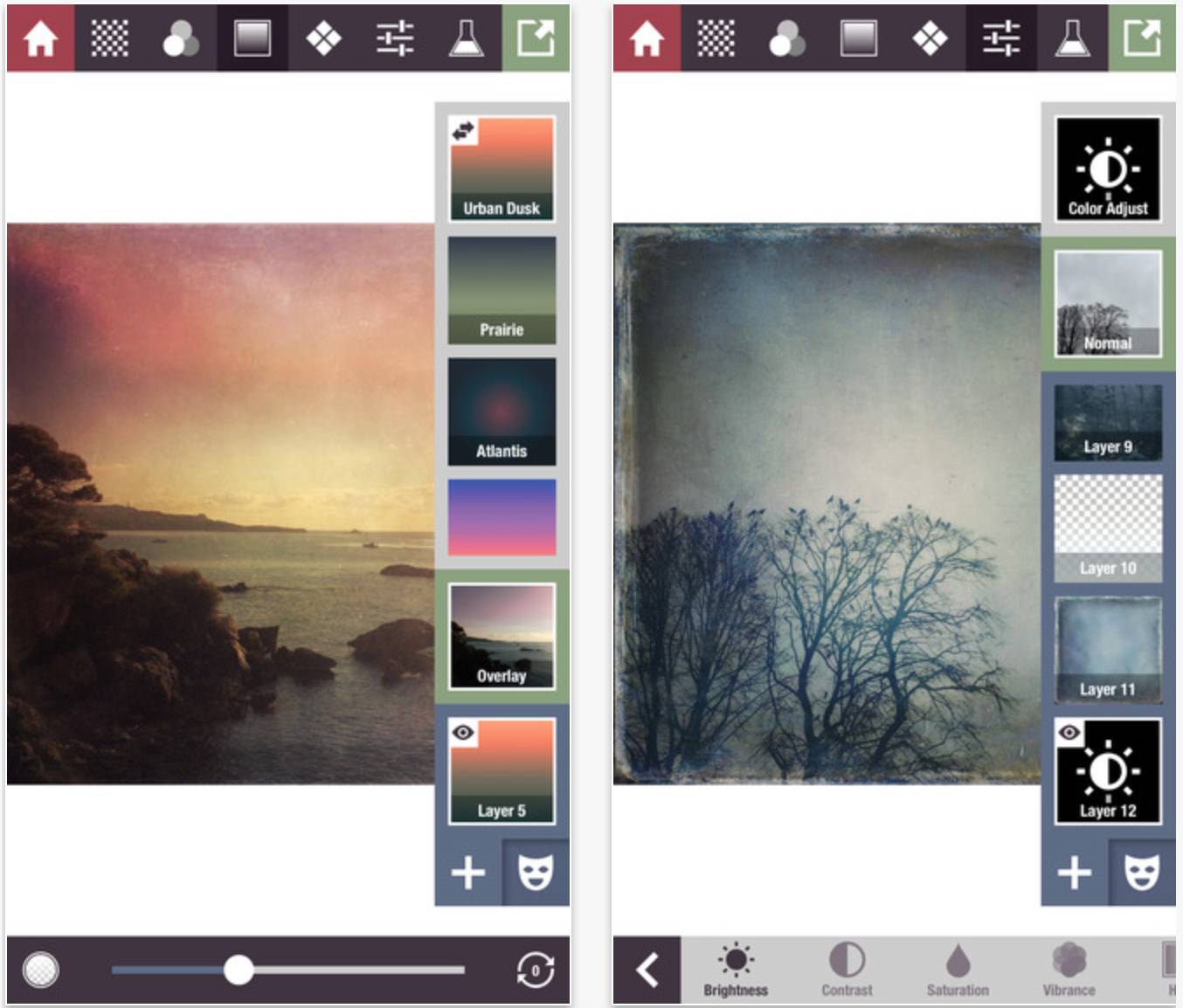Select the Prairie gradient
This screenshot has height=1008, width=1183.
tap(502, 290)
